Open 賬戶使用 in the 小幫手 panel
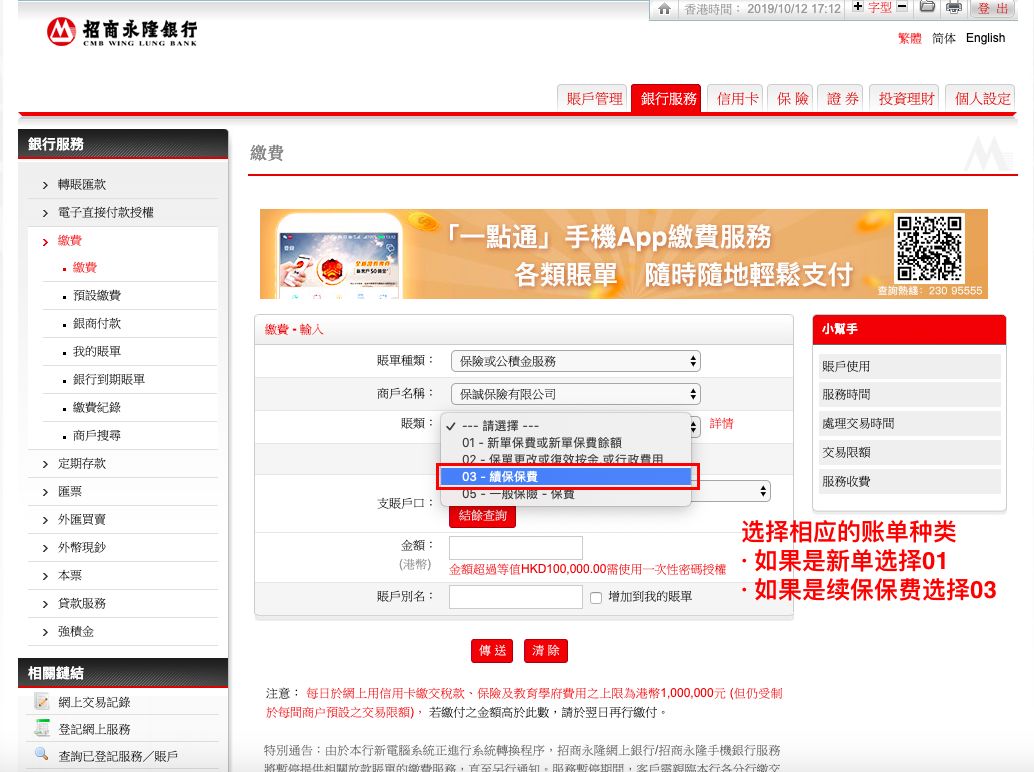The image size is (1034, 772). pos(909,367)
